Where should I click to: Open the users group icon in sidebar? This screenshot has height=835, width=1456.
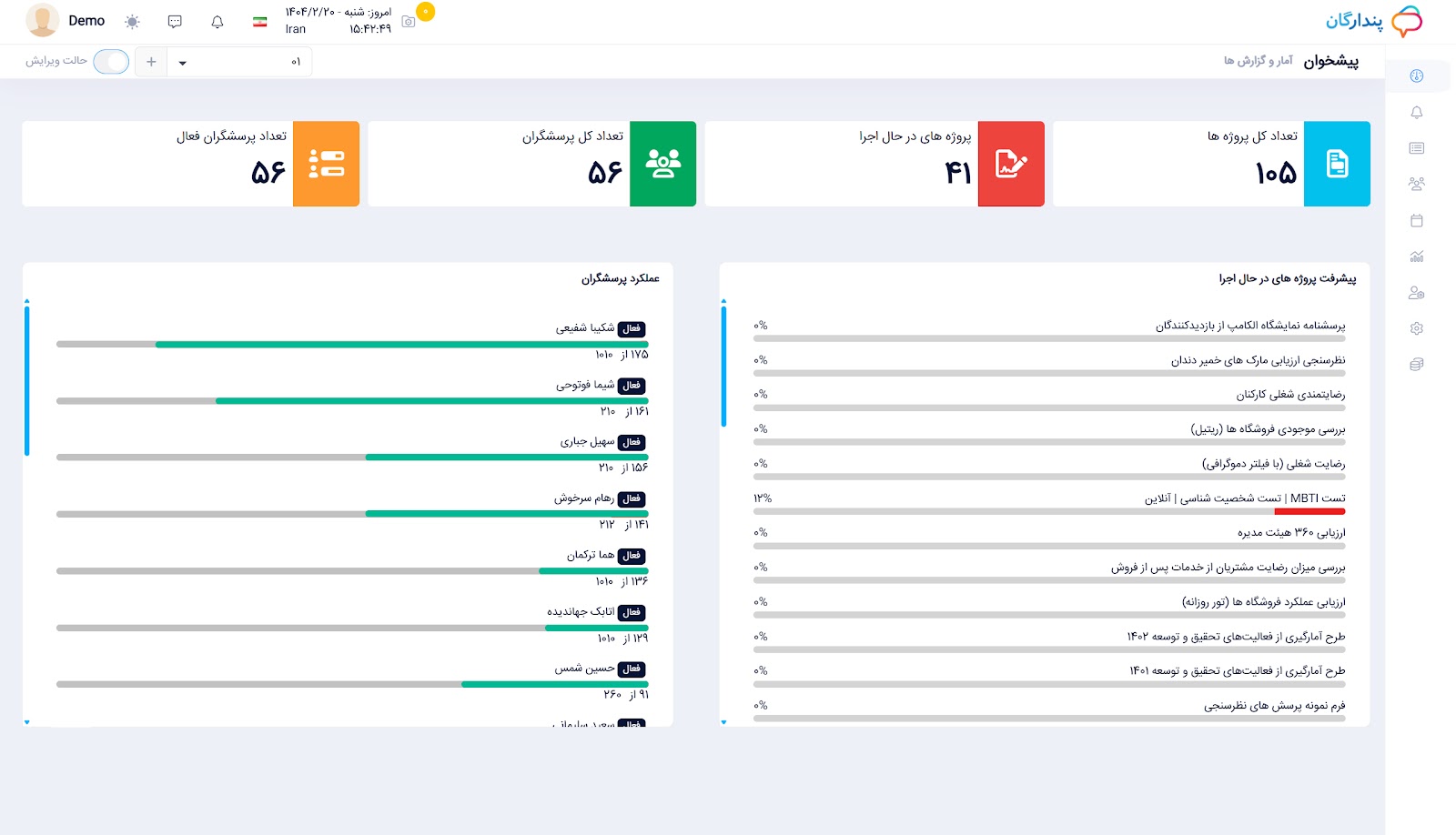coord(1416,184)
